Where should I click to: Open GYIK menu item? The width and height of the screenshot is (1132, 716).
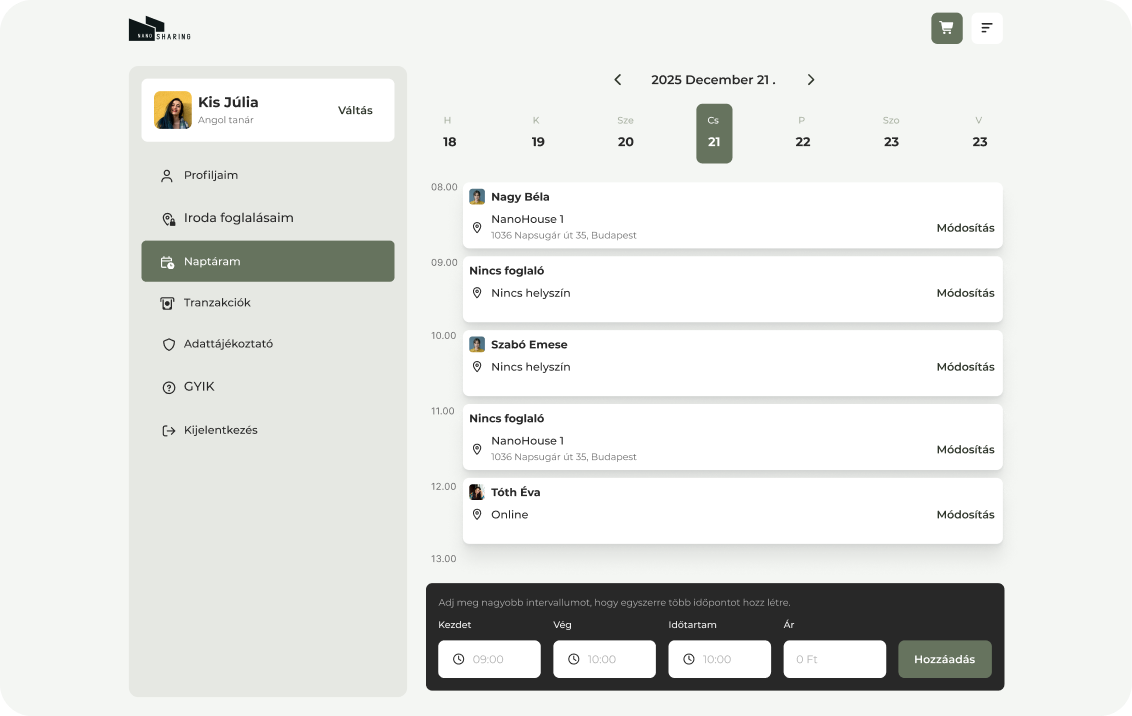pyautogui.click(x=268, y=387)
